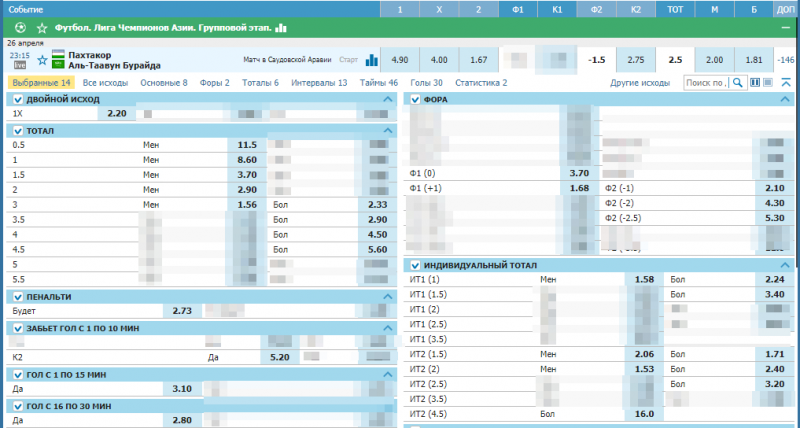Image resolution: width=800 pixels, height=428 pixels.
Task: Collapse the ГОЛ С 1 ПО 15 МИН section
Action: click(x=388, y=374)
